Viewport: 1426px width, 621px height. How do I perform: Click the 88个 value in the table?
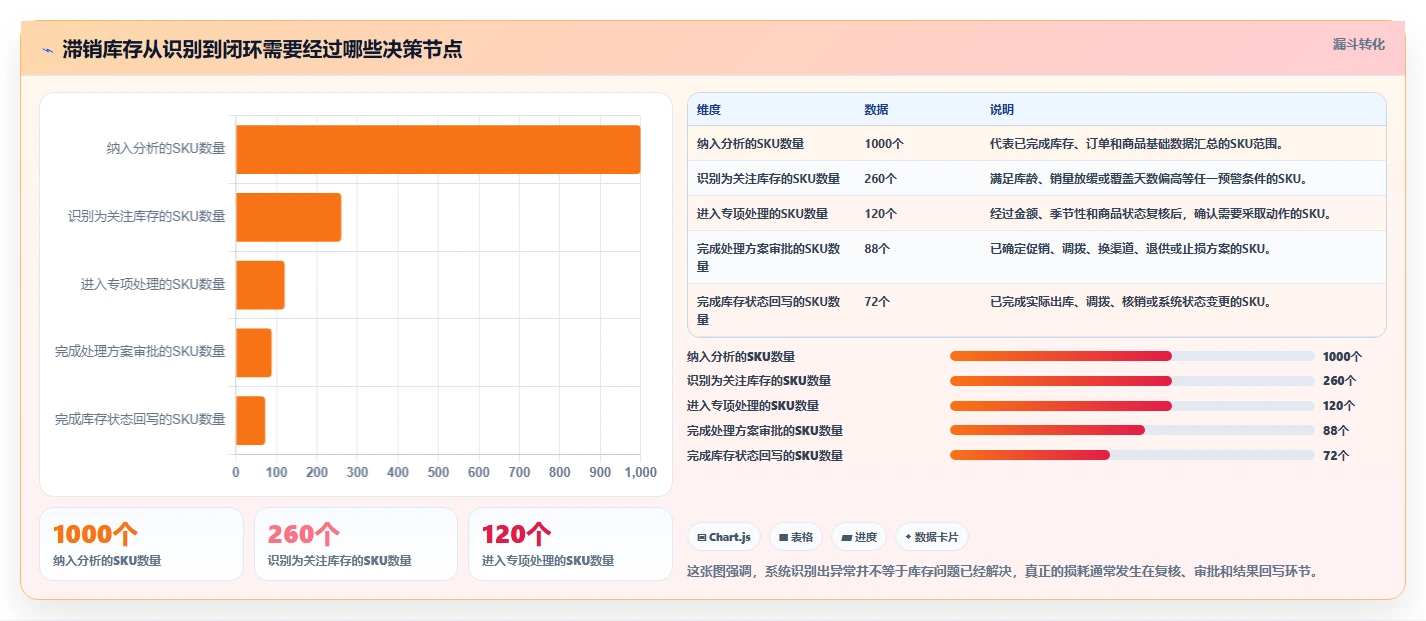[877, 249]
